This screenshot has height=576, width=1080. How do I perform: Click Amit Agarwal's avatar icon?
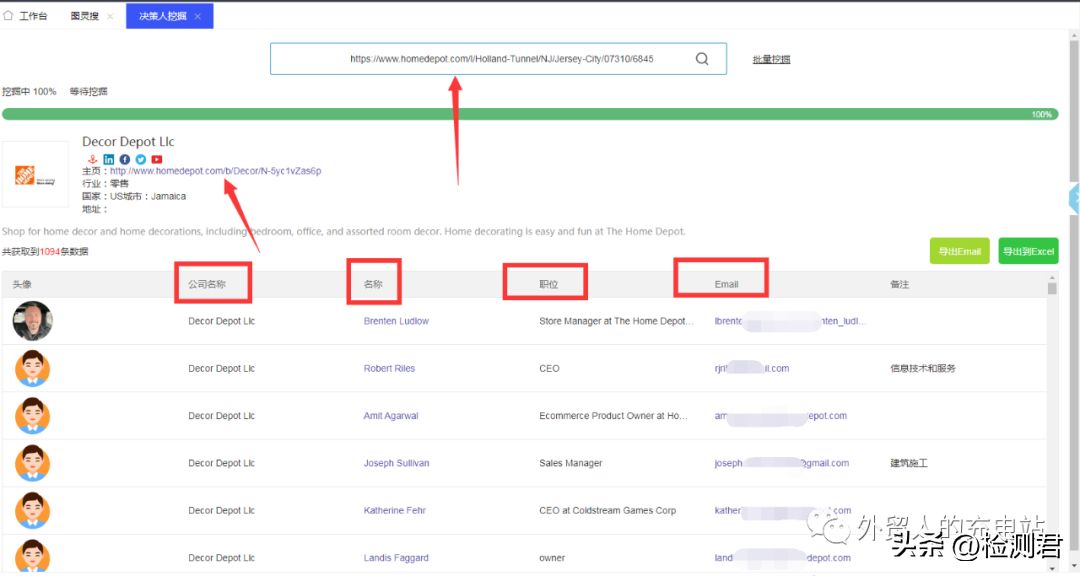point(32,416)
